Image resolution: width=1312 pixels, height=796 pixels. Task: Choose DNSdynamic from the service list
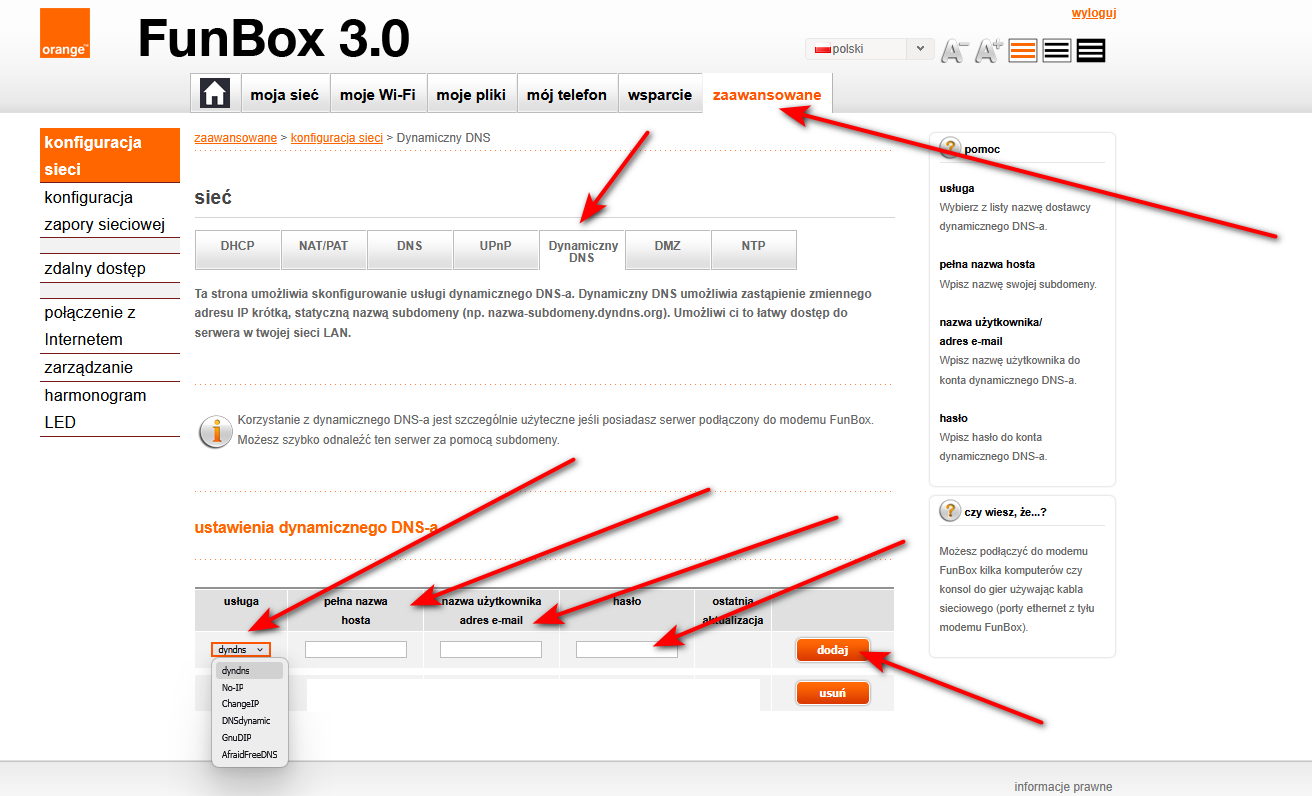tap(250, 721)
